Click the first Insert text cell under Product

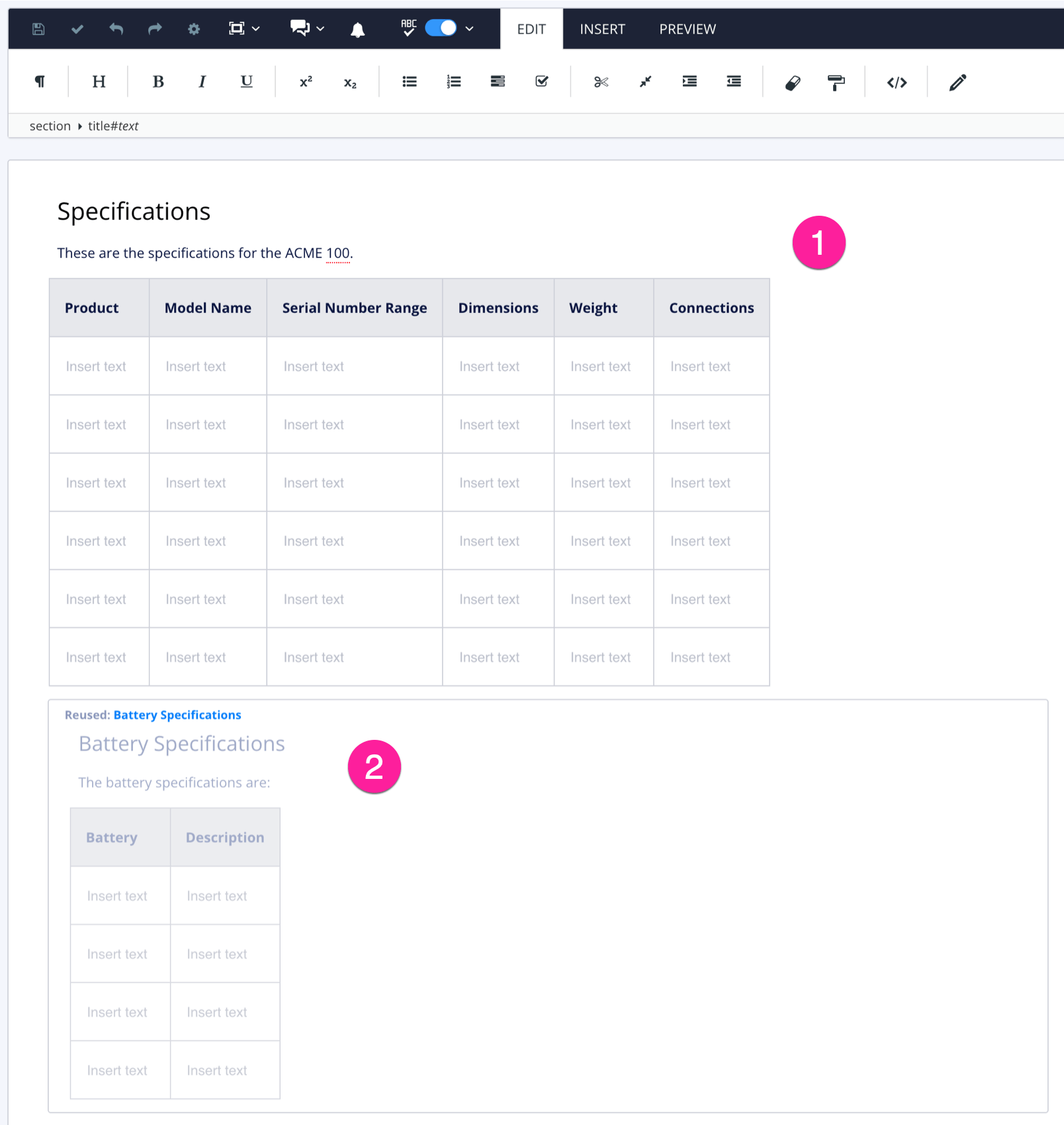pyautogui.click(x=97, y=366)
